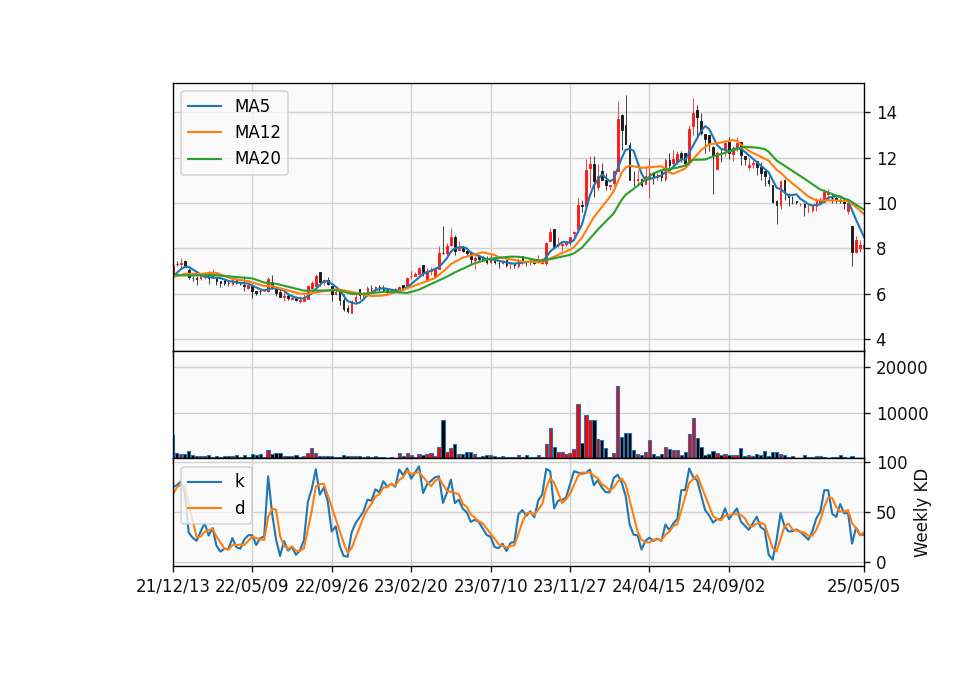Viewport: 960px width, 690px height.
Task: Click the 23/11/27 date tick label
Action: tap(570, 586)
